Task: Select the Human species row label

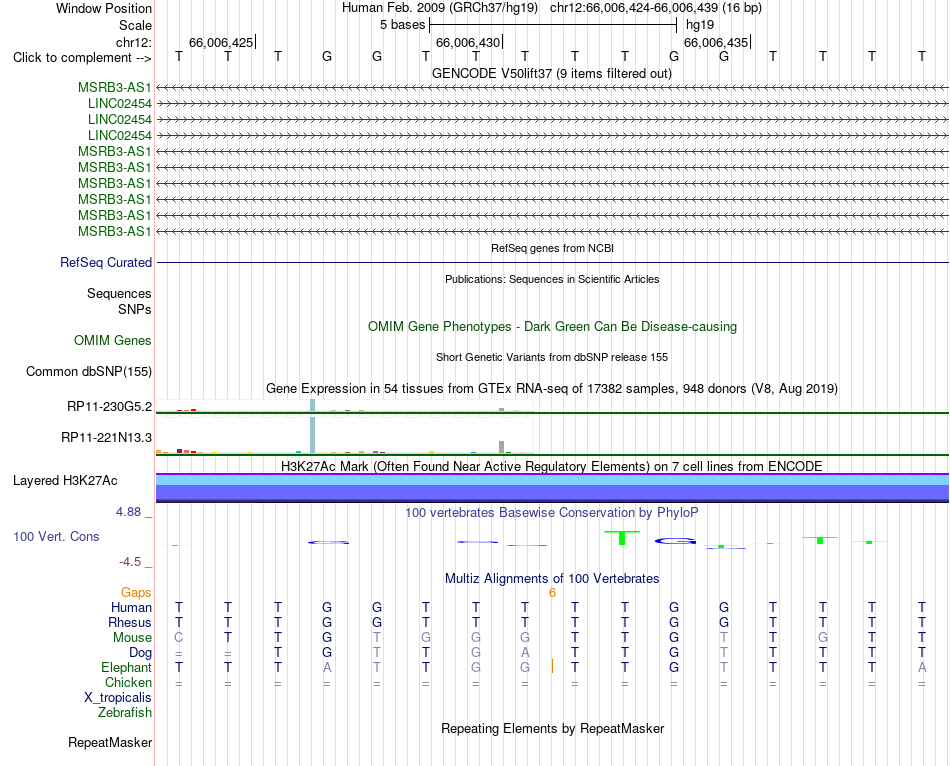Action: tap(131, 607)
